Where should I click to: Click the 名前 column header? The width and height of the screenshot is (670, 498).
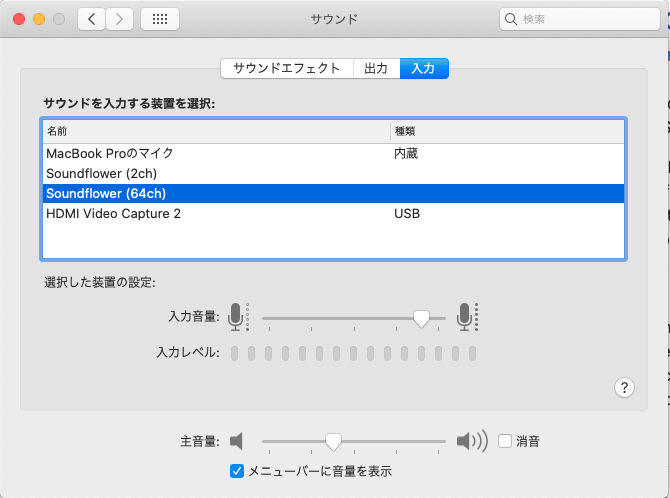[217, 131]
